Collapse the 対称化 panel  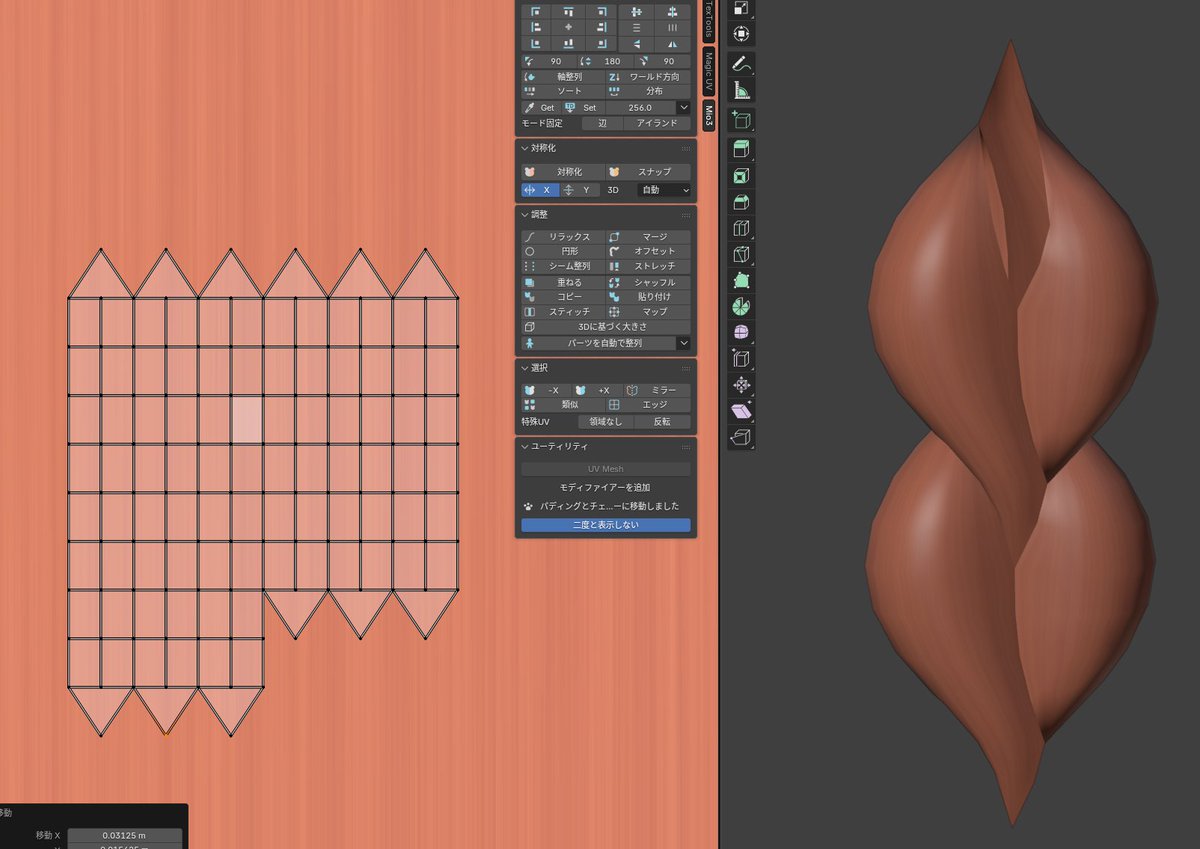[x=524, y=148]
